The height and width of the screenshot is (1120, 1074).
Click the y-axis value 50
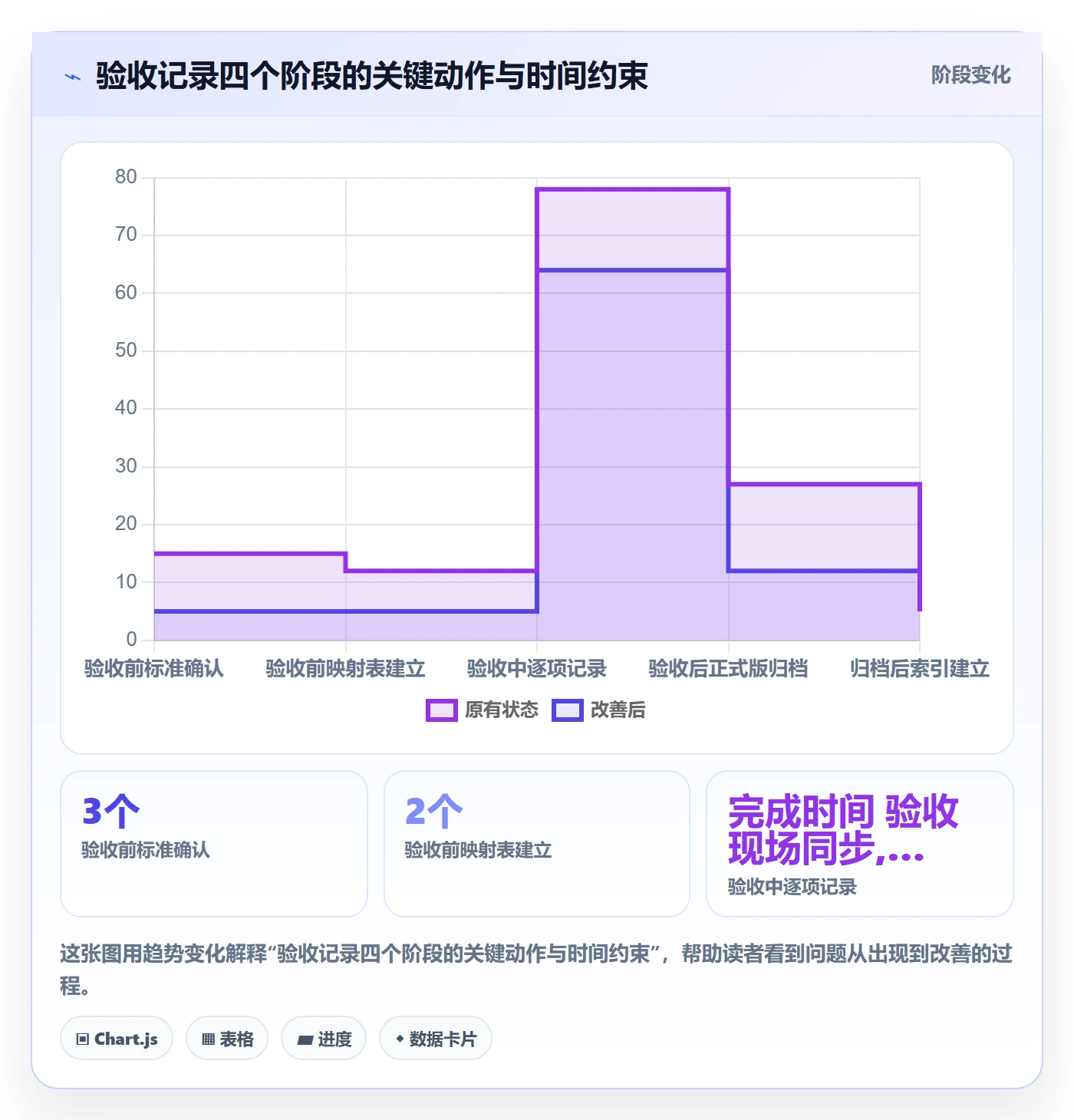coord(126,351)
